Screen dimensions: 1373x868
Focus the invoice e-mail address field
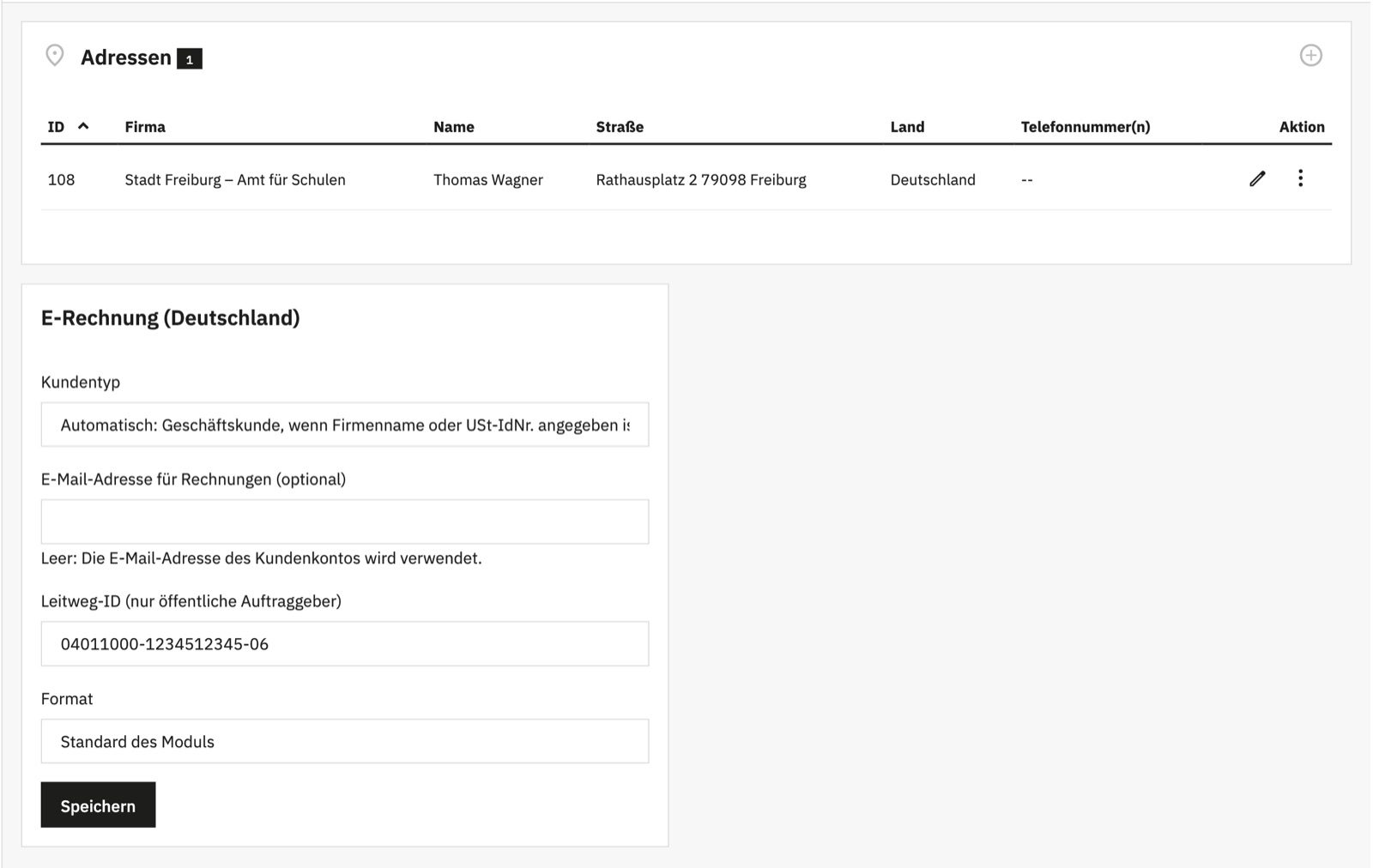(345, 521)
